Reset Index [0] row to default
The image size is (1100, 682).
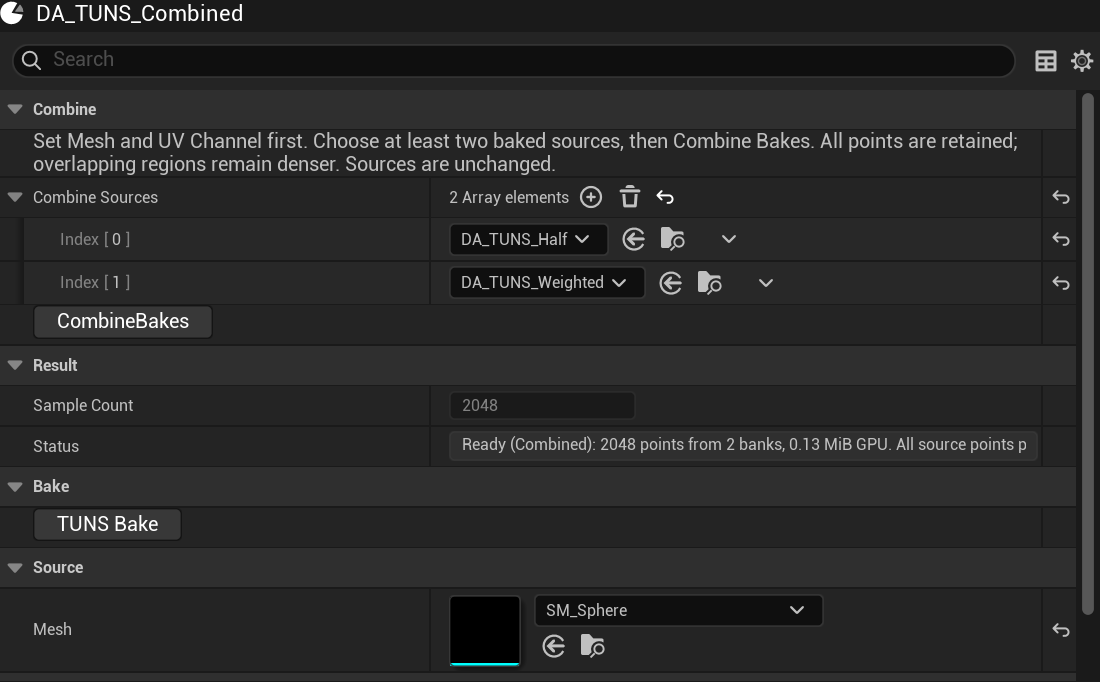[1061, 239]
